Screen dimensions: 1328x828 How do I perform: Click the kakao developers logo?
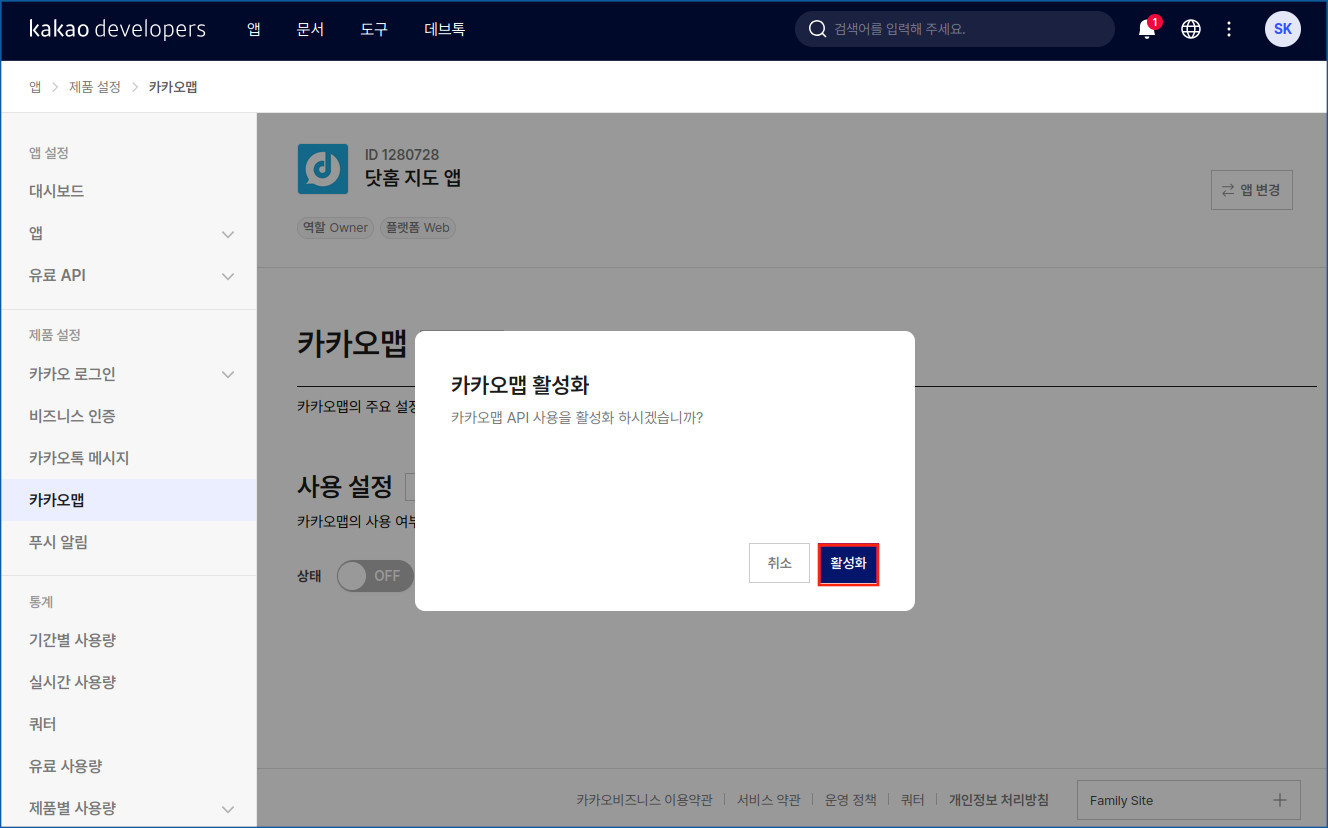[x=117, y=29]
